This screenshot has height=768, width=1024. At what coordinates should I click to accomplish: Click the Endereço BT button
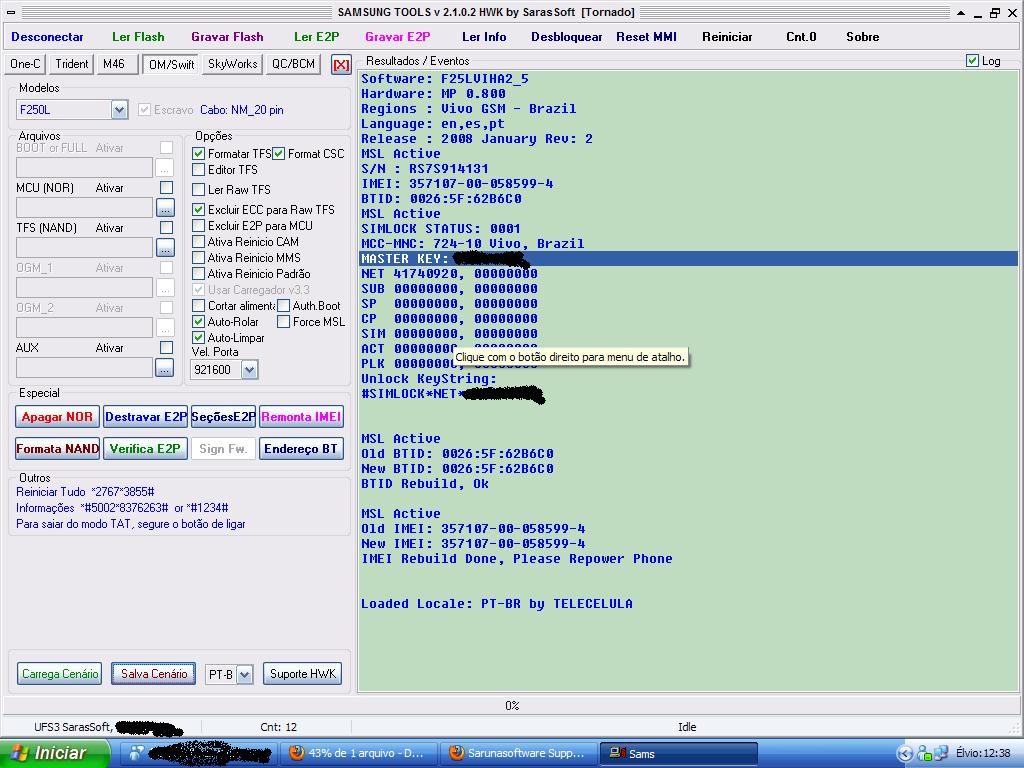coord(302,449)
